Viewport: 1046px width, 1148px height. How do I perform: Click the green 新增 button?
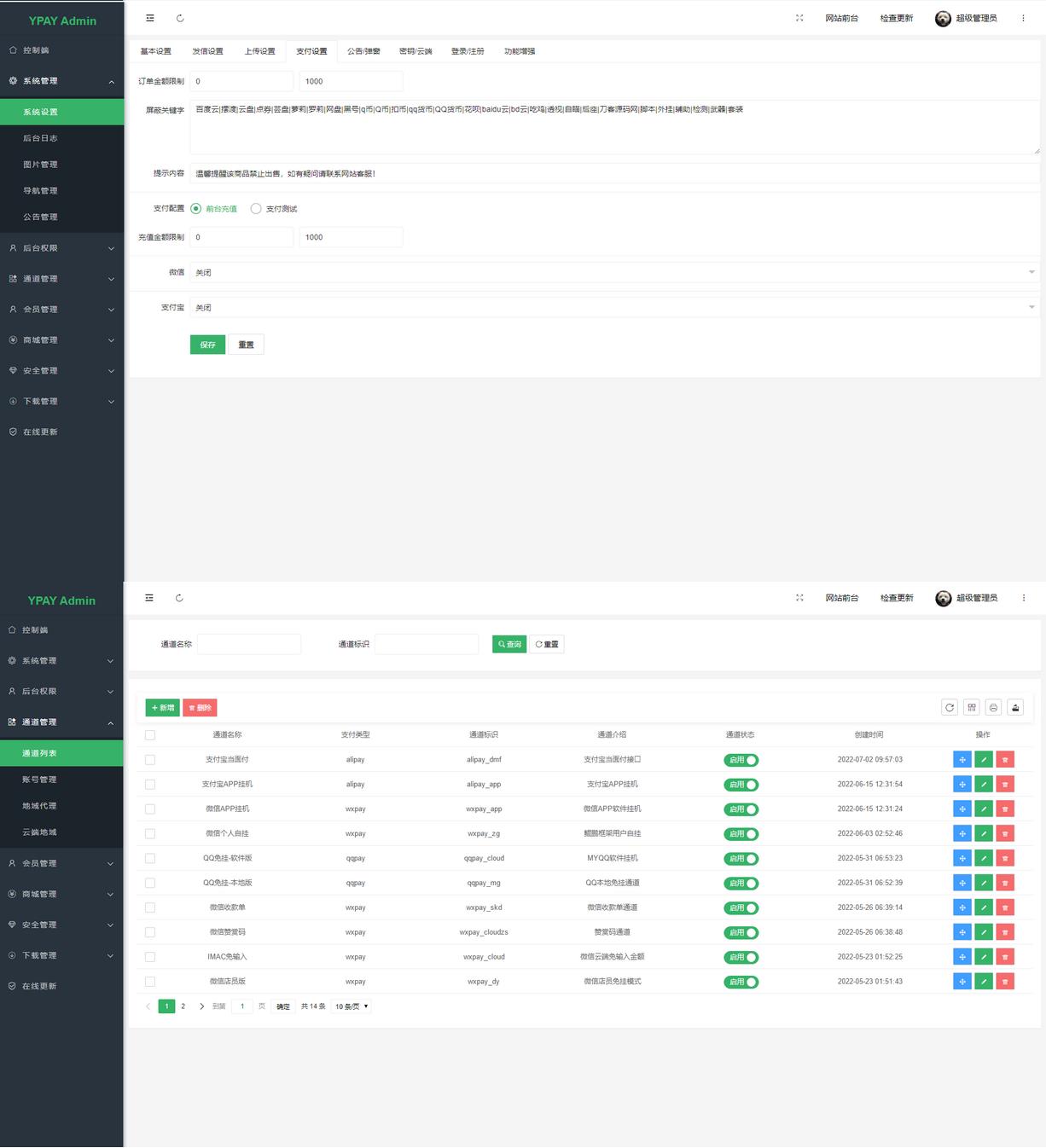[162, 708]
